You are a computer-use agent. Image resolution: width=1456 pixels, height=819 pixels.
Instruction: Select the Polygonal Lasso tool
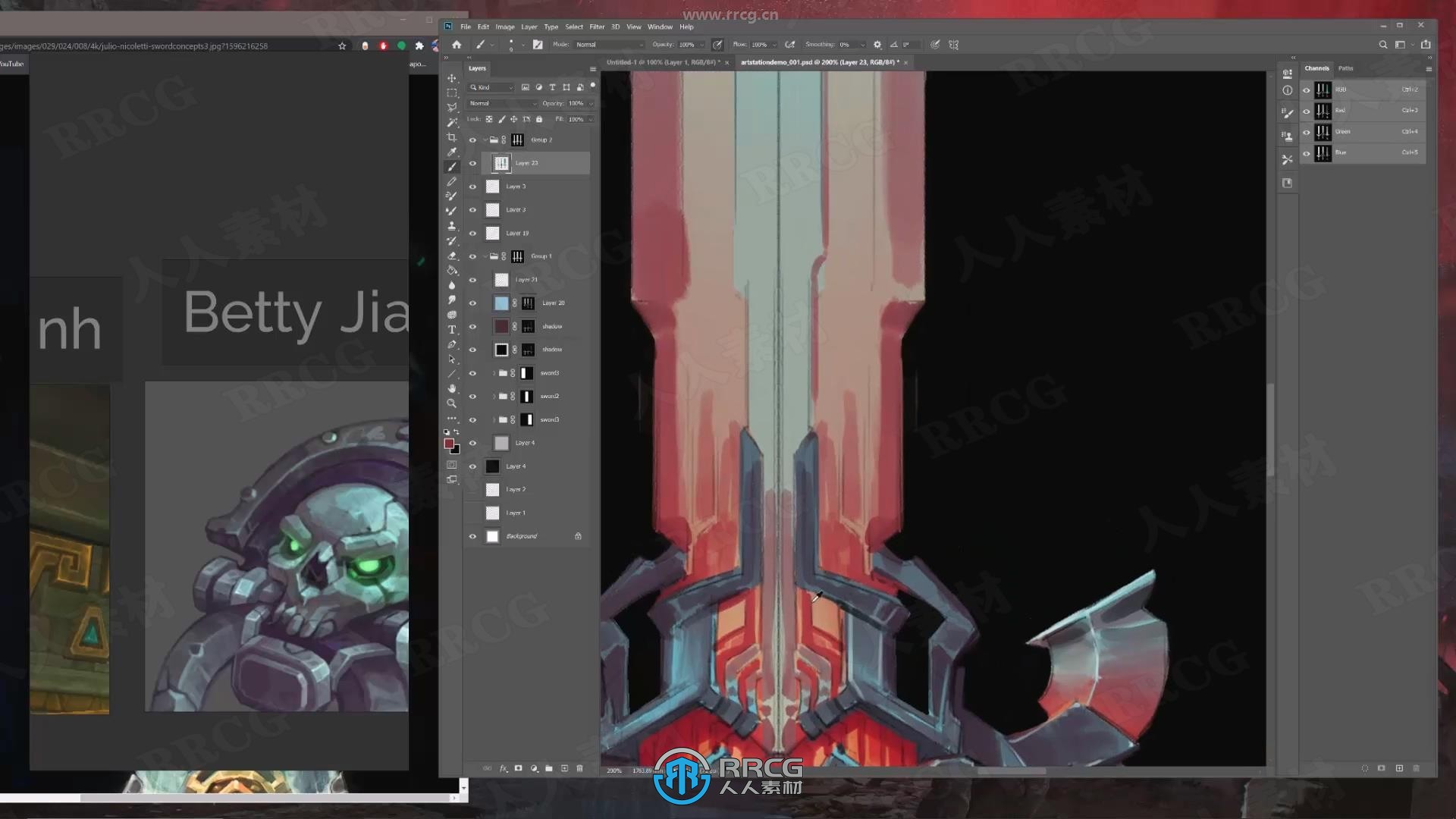click(452, 108)
